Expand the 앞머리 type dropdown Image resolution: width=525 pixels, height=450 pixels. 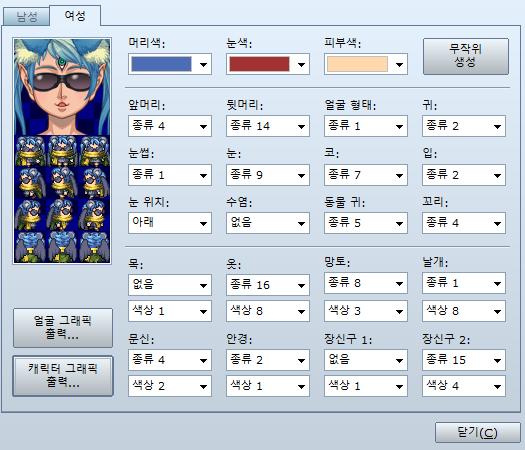coord(170,126)
